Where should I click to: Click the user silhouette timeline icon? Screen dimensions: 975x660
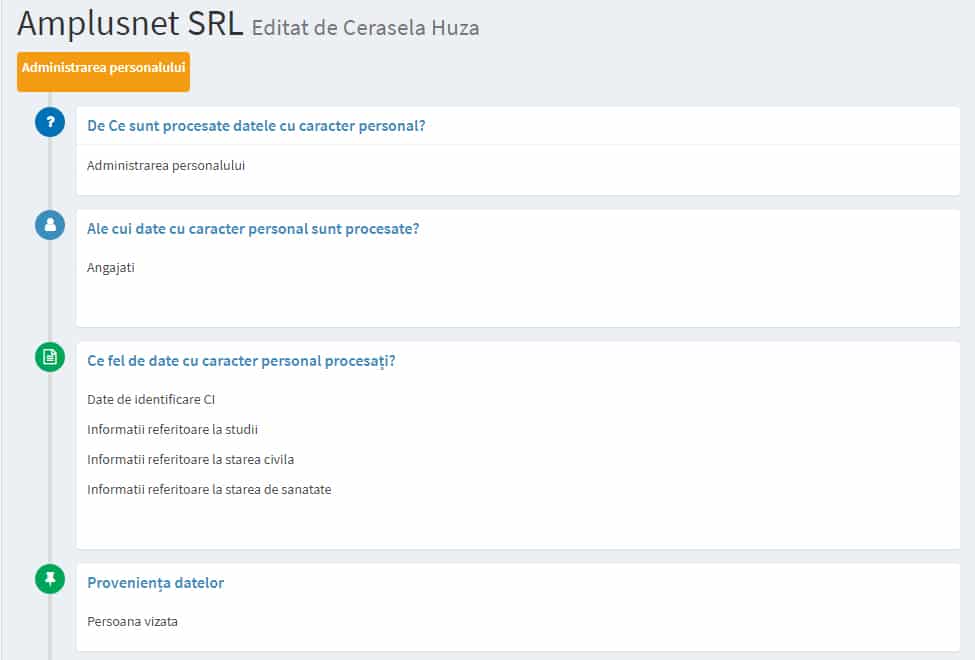(x=50, y=225)
